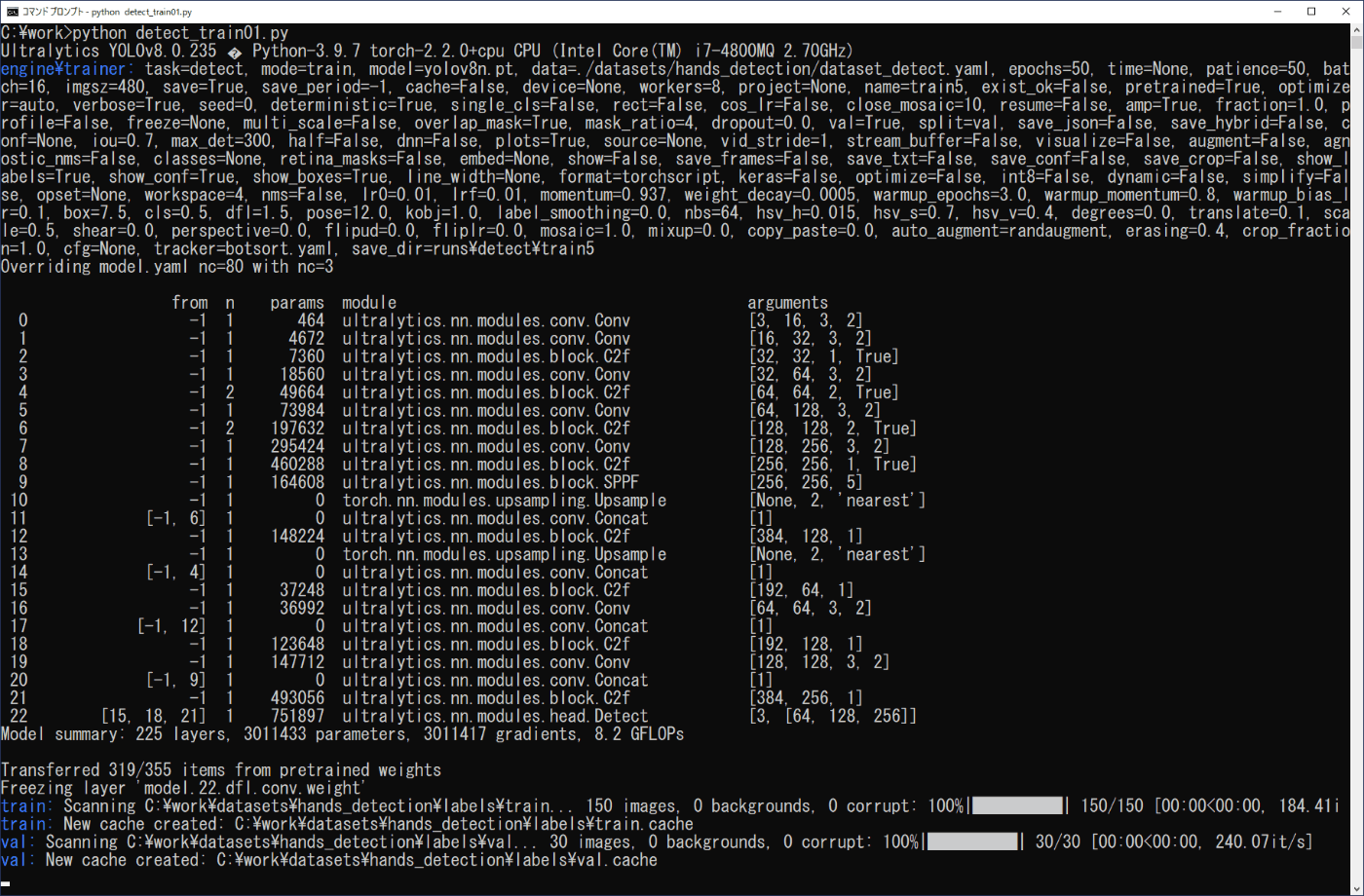This screenshot has width=1364, height=896.
Task: Click the 'module' column header
Action: click(369, 303)
